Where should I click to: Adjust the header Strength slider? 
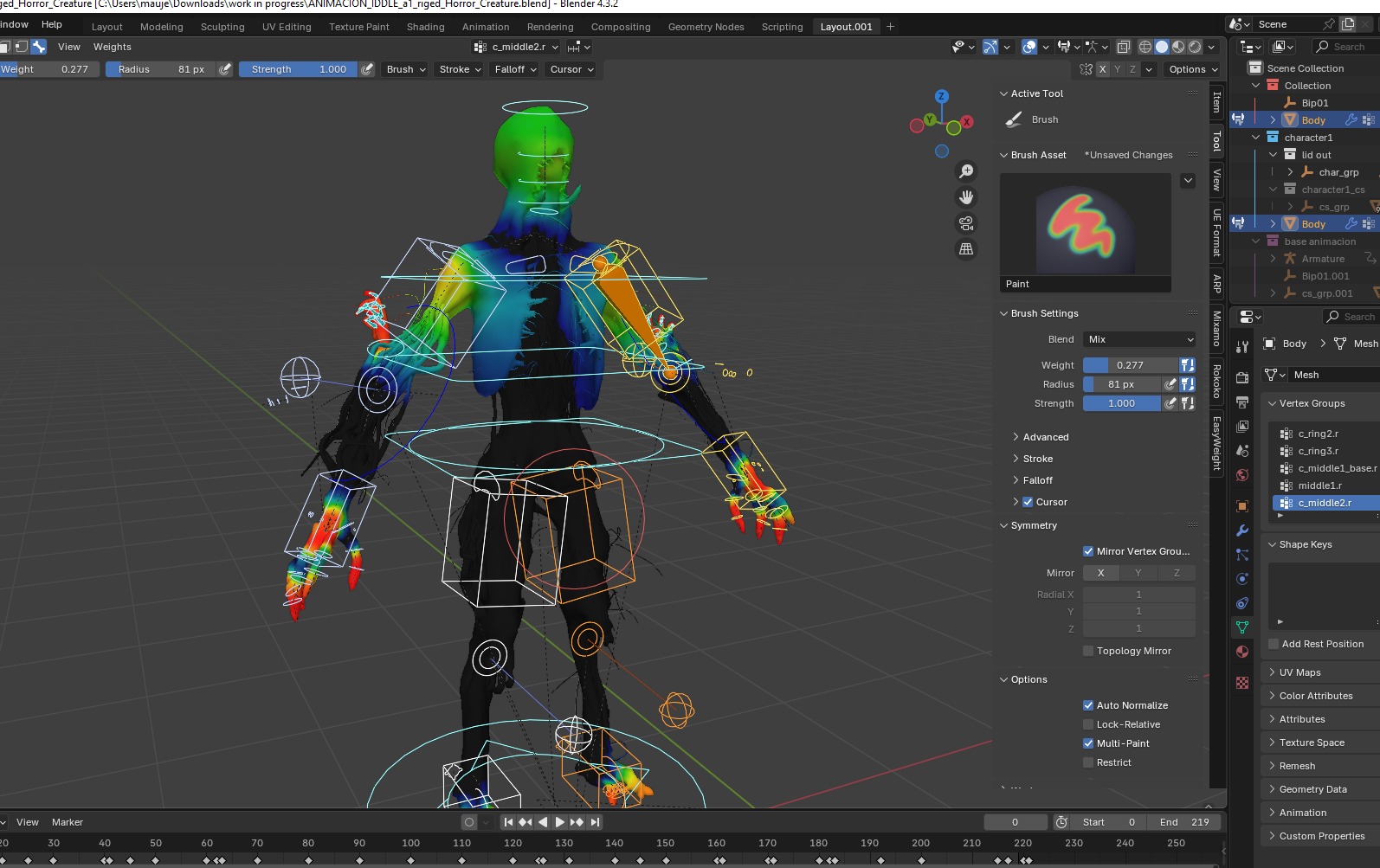299,69
